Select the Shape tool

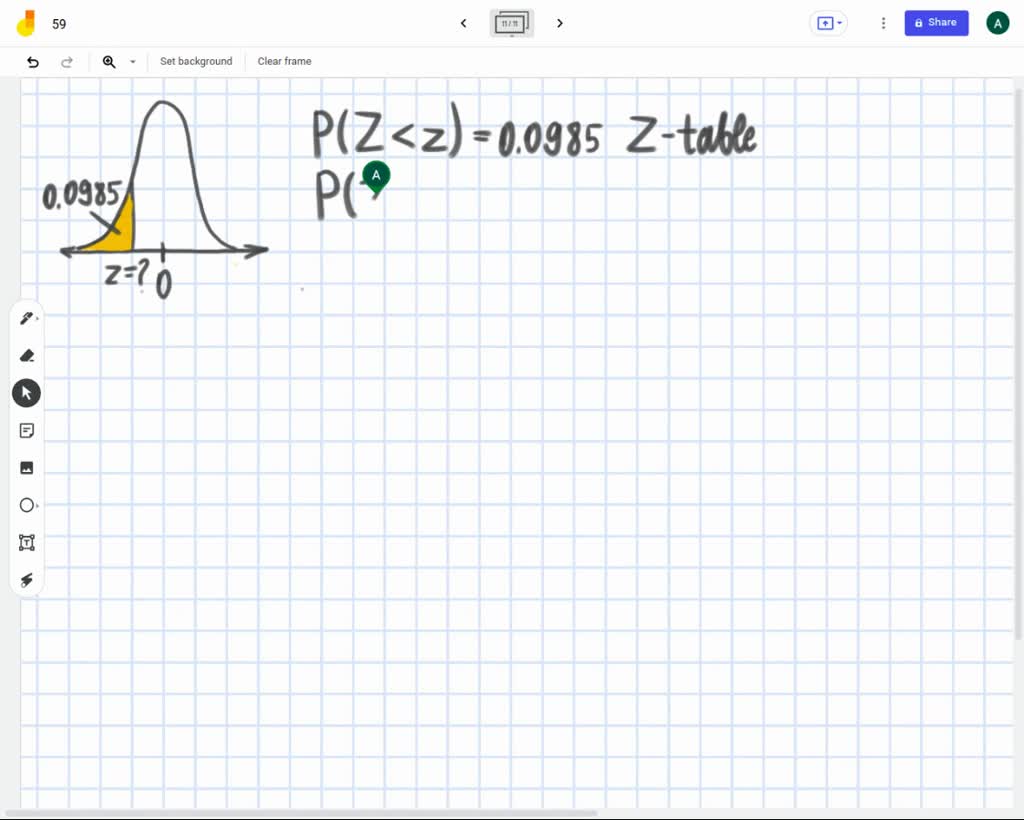26,505
